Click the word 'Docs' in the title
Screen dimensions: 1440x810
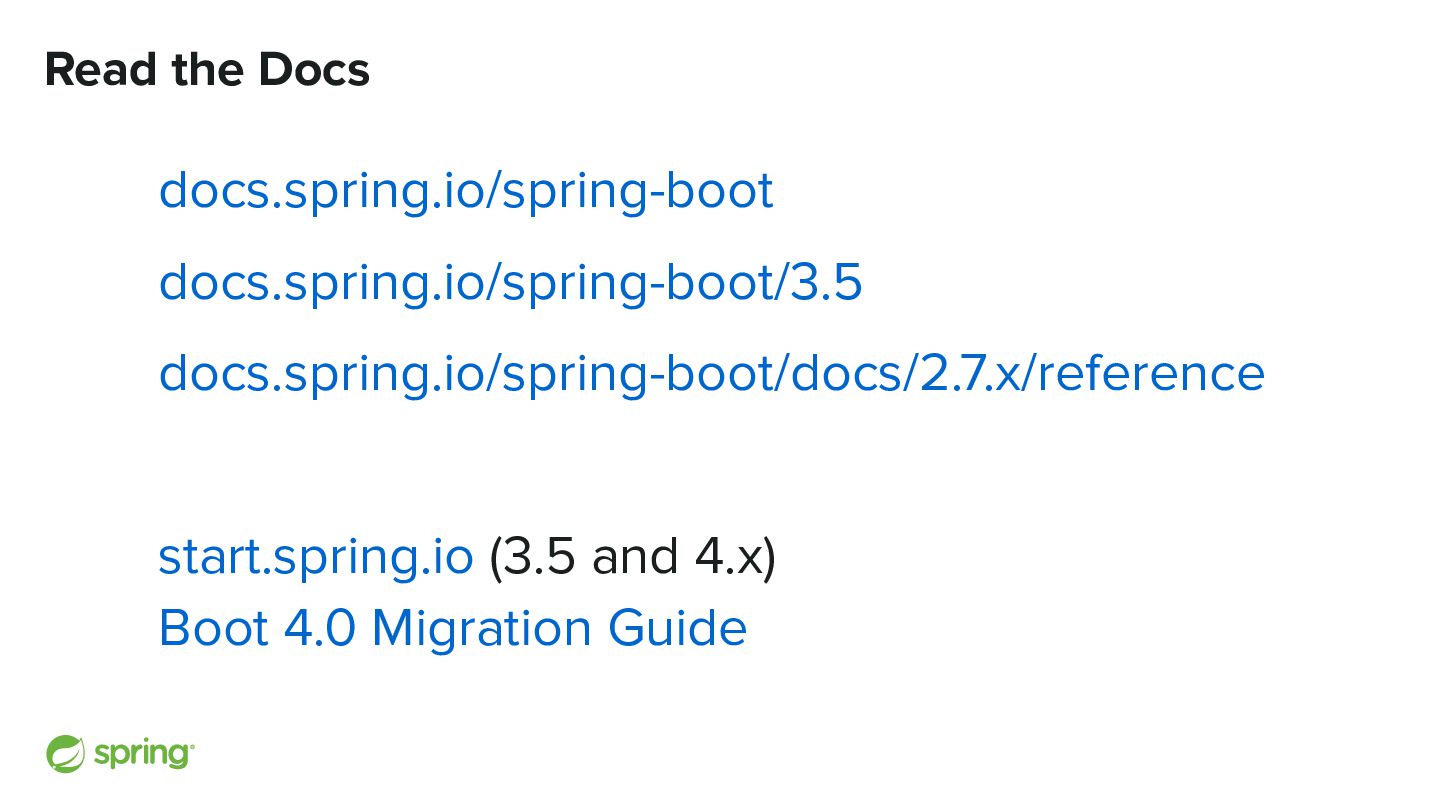pos(314,70)
